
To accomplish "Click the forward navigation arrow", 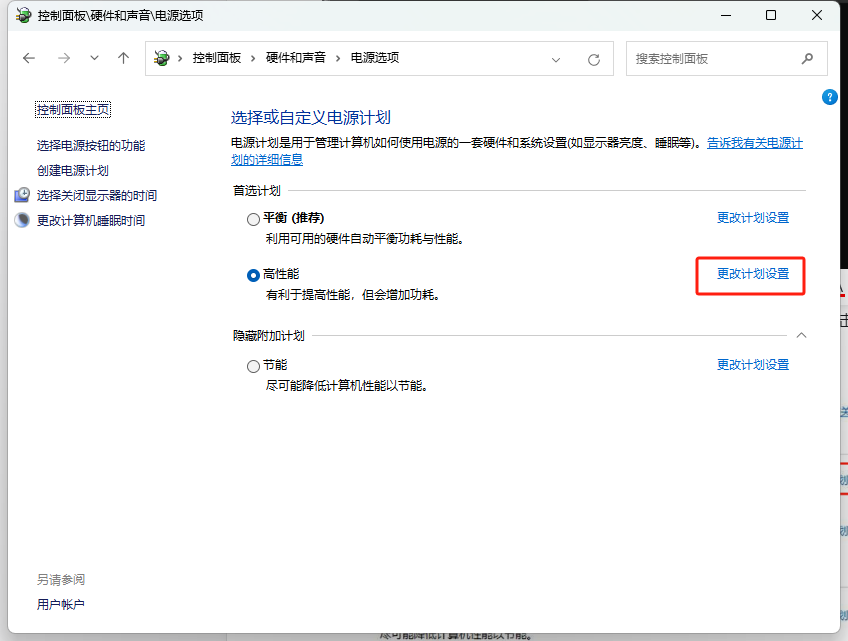I will point(63,58).
